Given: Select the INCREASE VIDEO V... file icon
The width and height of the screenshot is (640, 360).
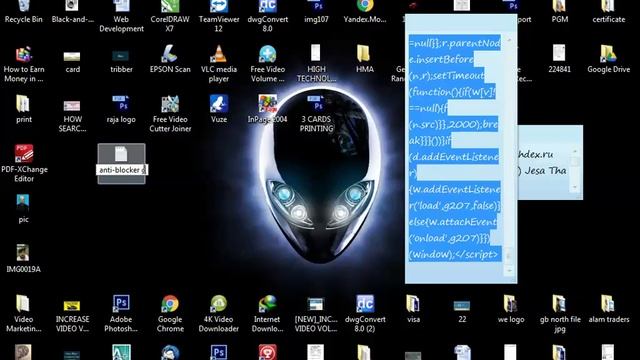Looking at the screenshot, I should point(72,317).
